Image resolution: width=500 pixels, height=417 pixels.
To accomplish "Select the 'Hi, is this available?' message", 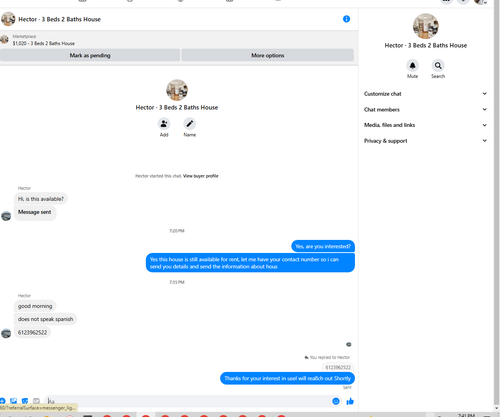I will click(41, 199).
